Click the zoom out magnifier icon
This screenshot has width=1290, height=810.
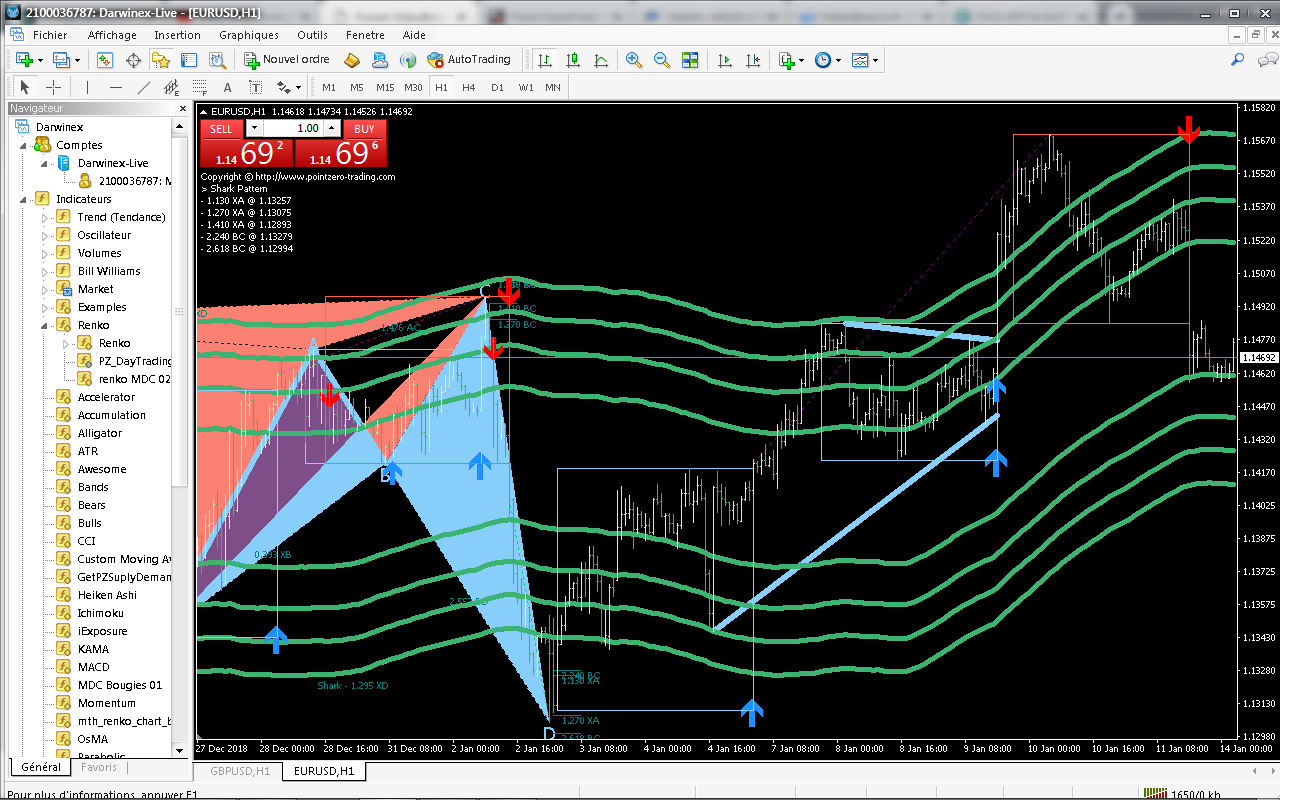click(661, 60)
